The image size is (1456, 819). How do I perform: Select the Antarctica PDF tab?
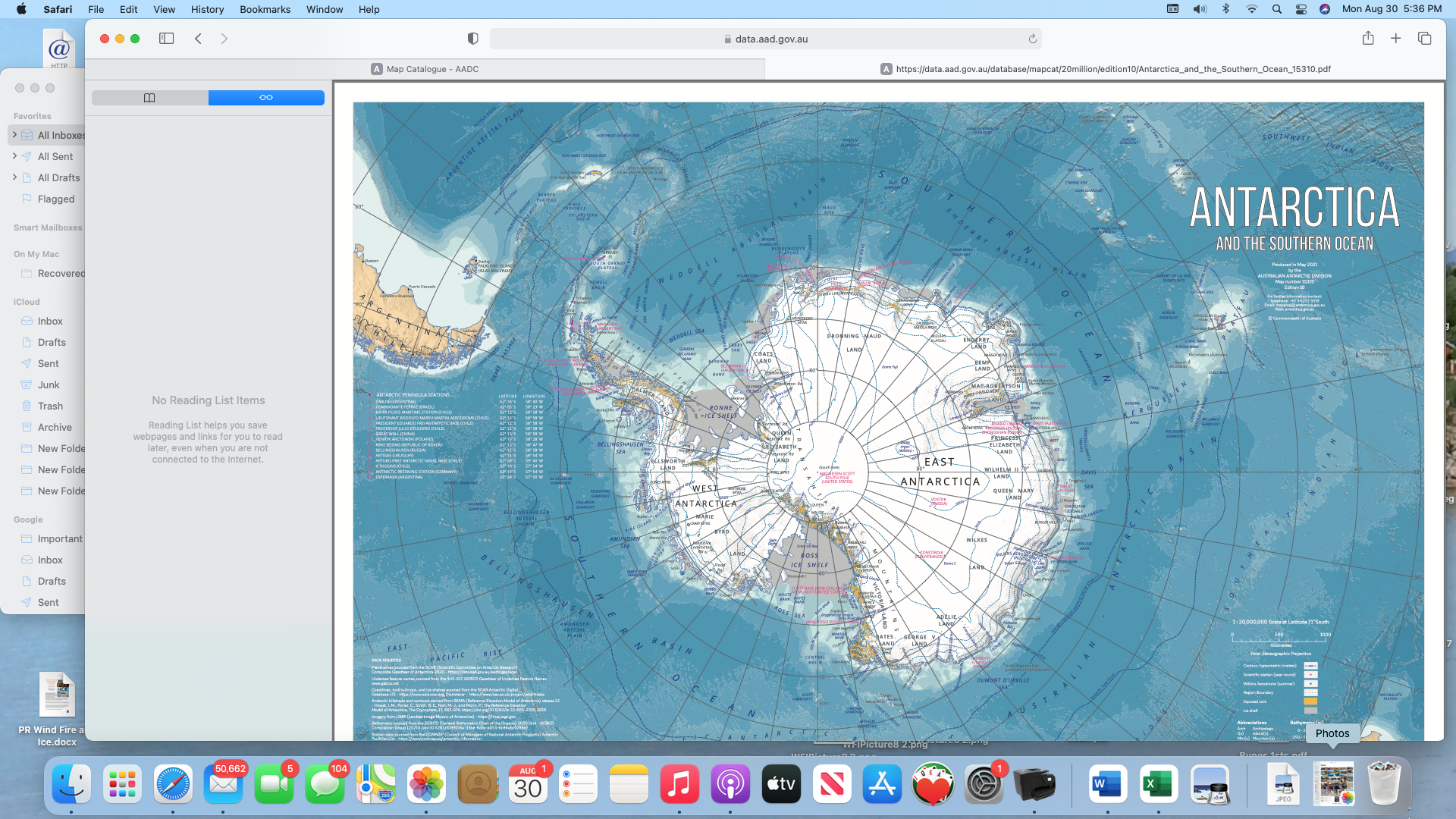point(1105,69)
